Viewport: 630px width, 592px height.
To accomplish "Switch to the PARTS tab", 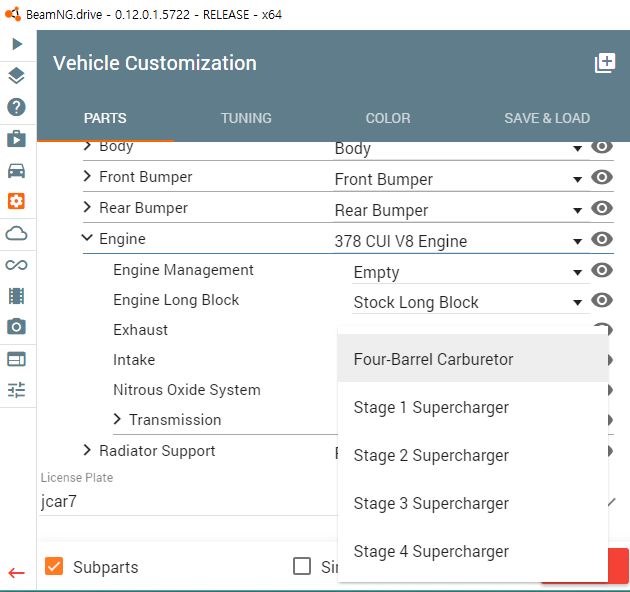I will click(105, 118).
